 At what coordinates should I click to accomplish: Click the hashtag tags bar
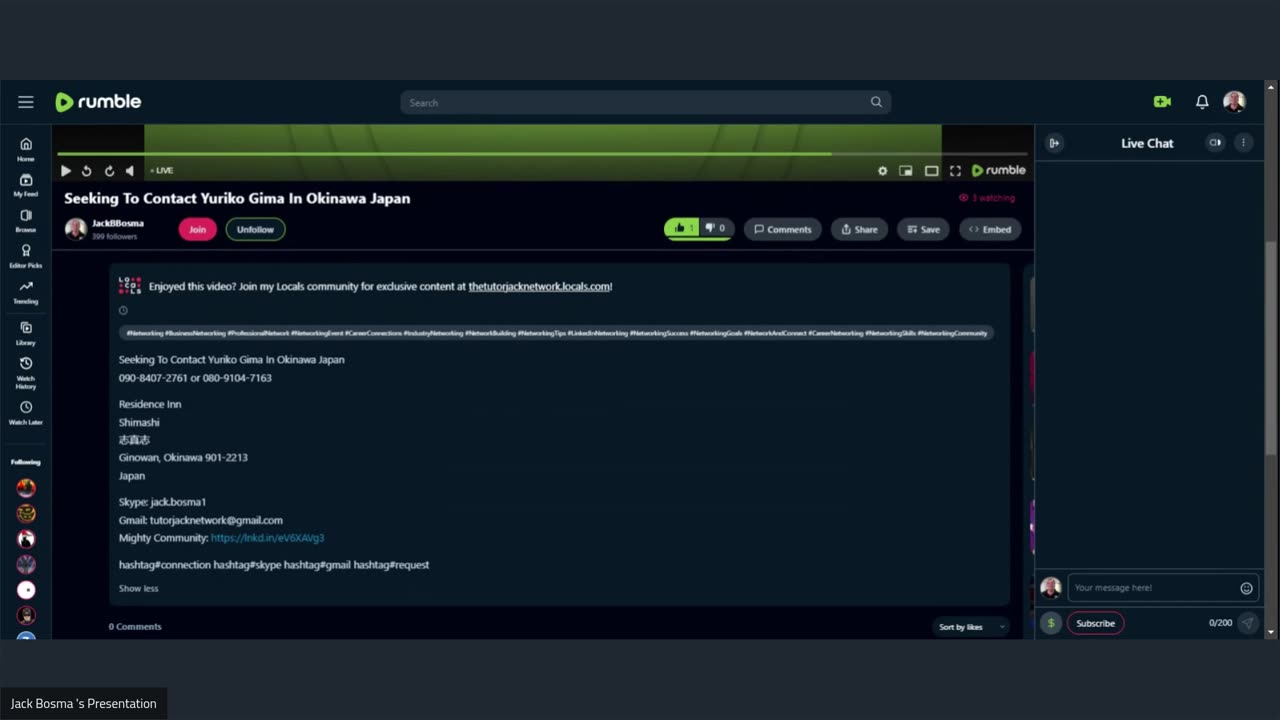pyautogui.click(x=556, y=333)
